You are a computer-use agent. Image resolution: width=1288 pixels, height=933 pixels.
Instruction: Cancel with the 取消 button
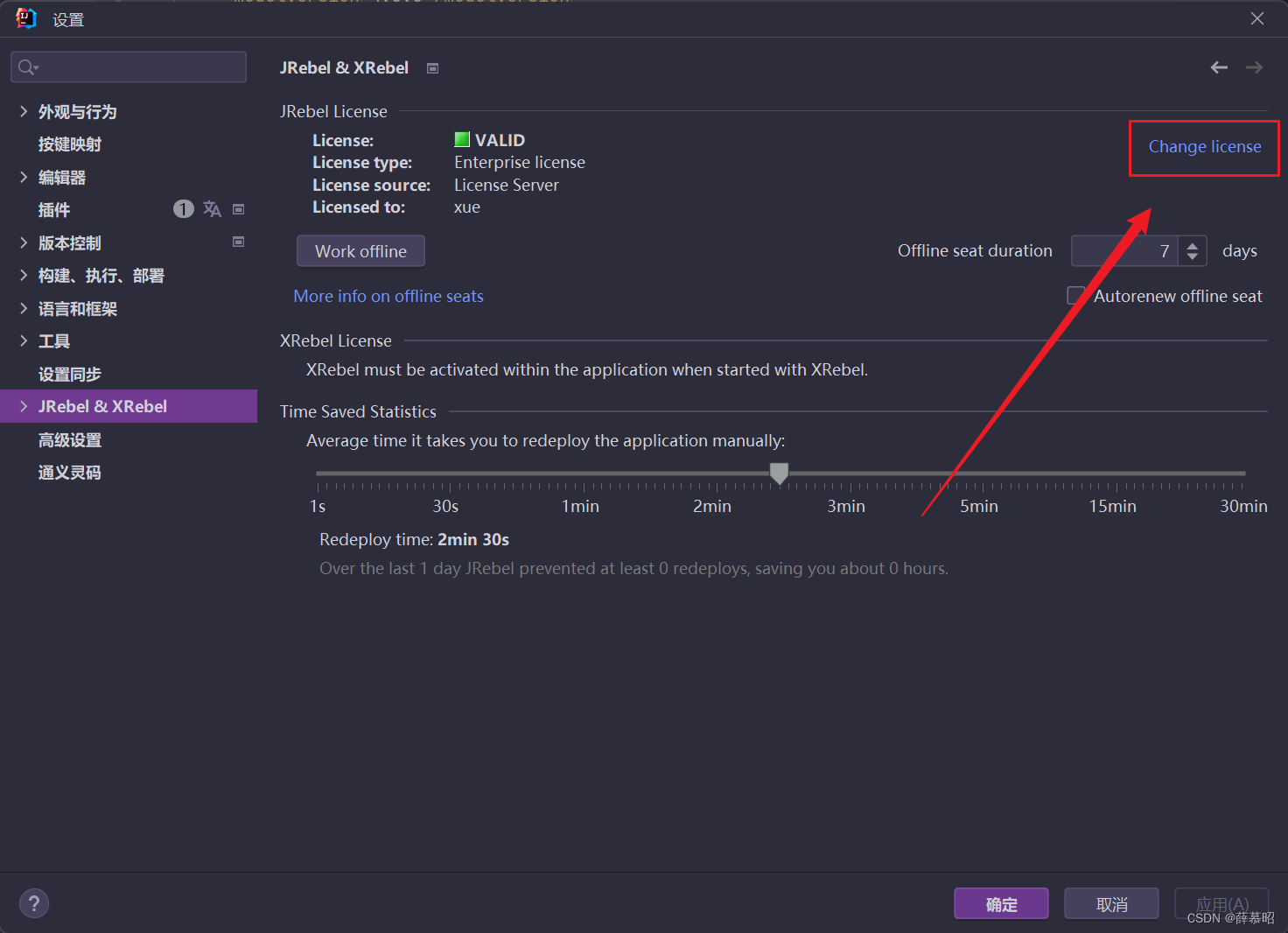1111,904
